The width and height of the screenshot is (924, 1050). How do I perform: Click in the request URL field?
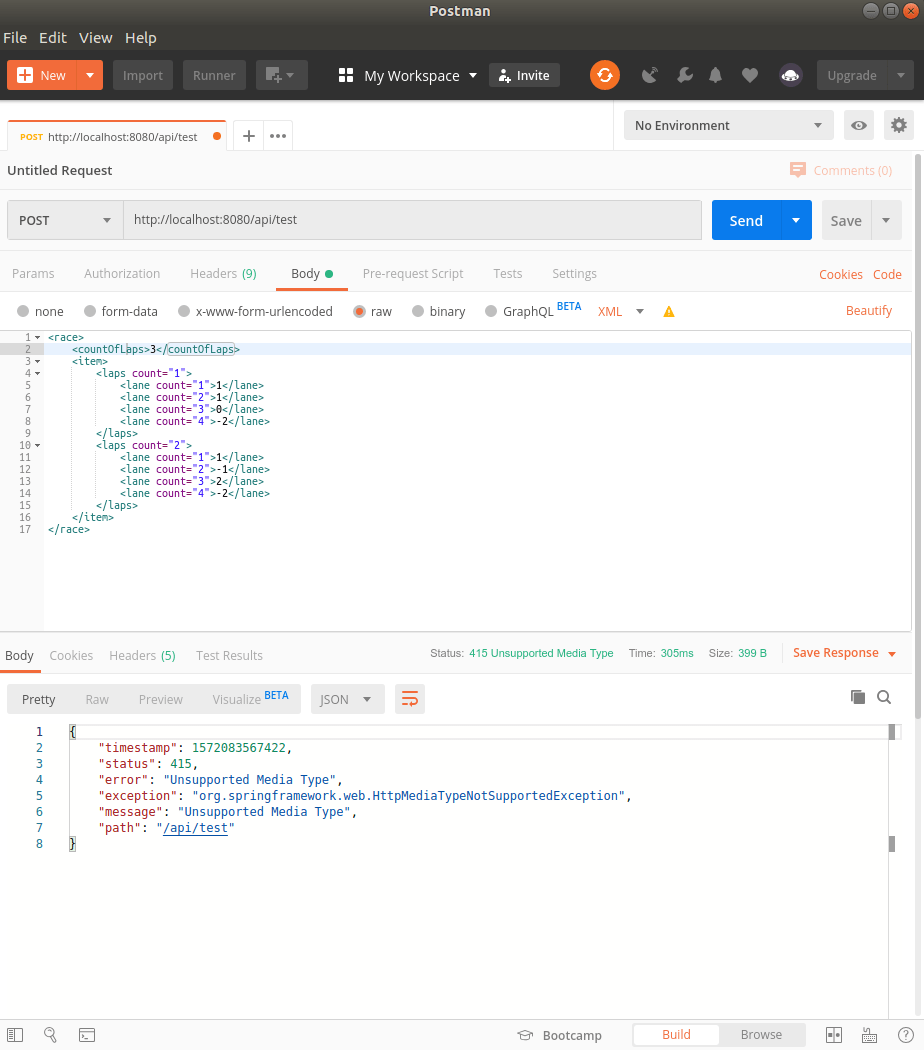[x=412, y=220]
